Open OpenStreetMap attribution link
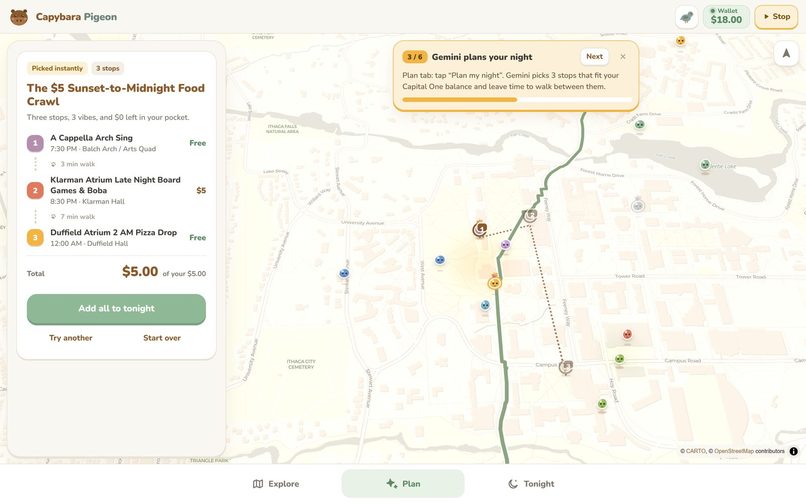 [734, 451]
